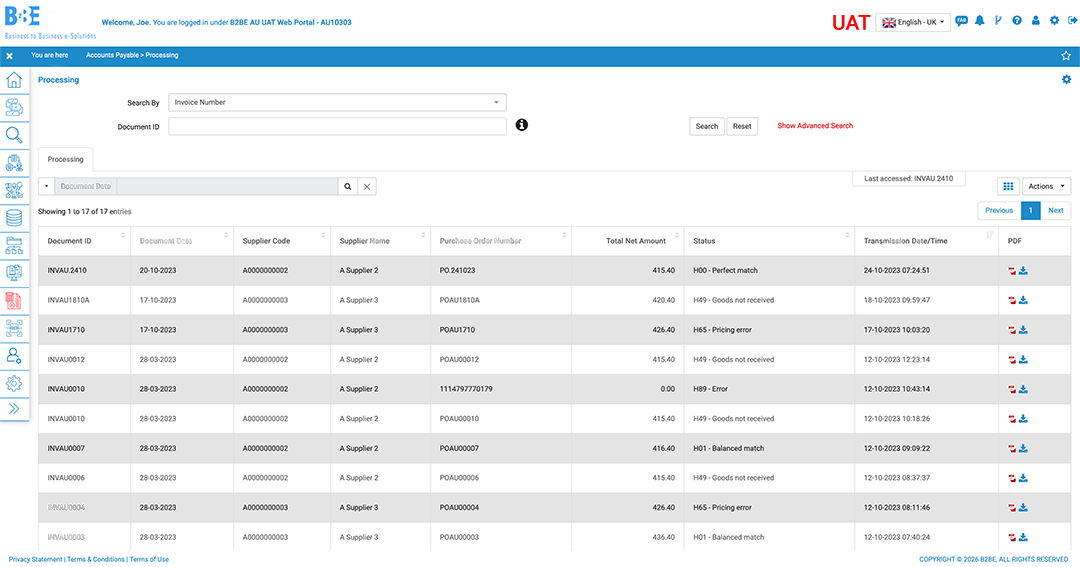1080x567 pixels.
Task: Click the logout arrow icon
Action: pos(1072,21)
